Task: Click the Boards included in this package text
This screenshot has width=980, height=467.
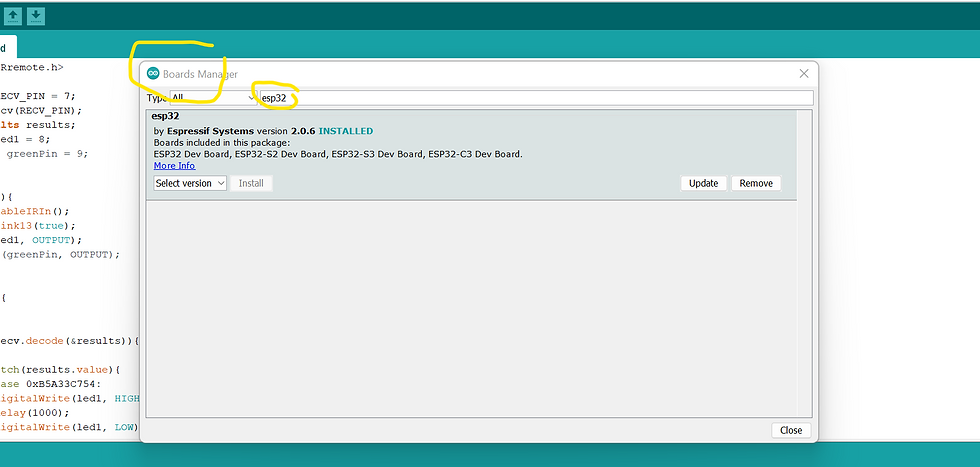Action: [222, 143]
